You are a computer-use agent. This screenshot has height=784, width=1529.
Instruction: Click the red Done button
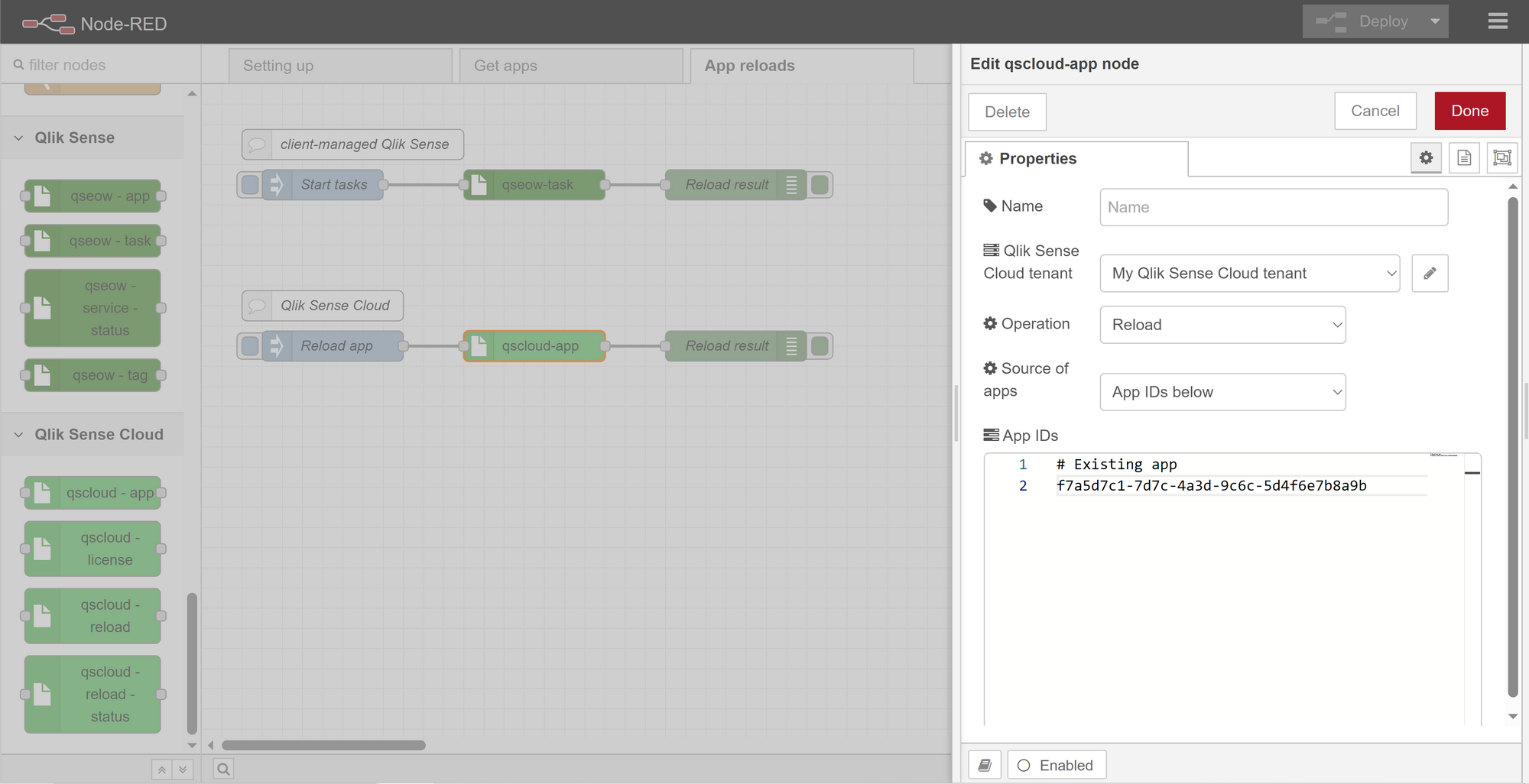coord(1470,111)
